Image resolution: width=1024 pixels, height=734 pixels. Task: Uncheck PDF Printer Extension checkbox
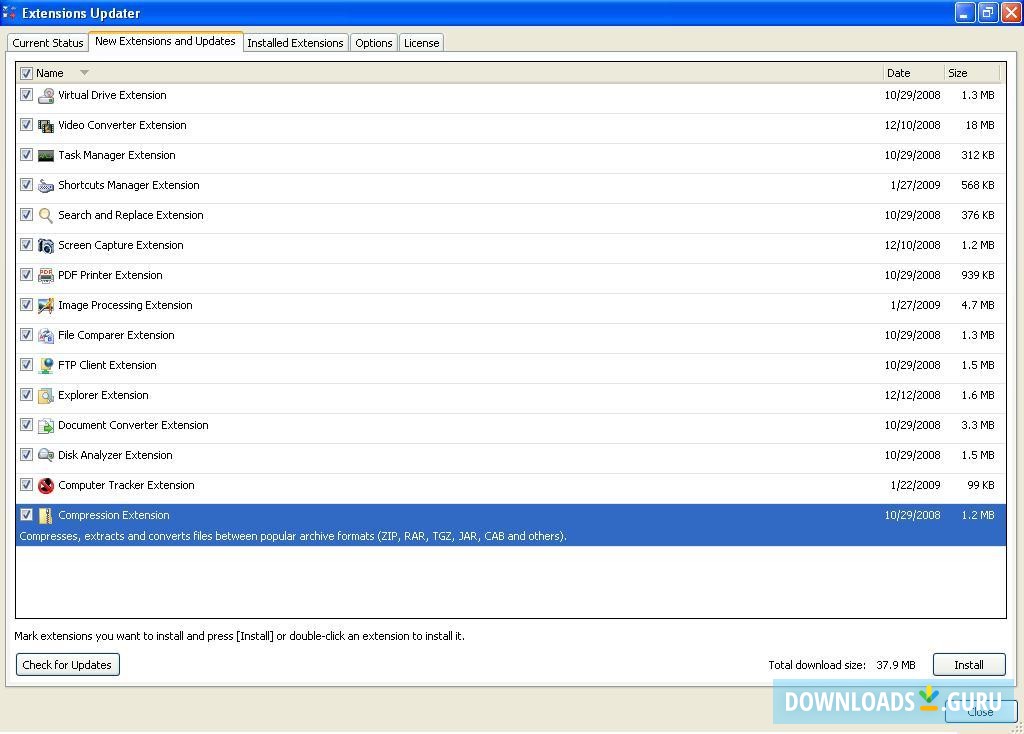26,275
